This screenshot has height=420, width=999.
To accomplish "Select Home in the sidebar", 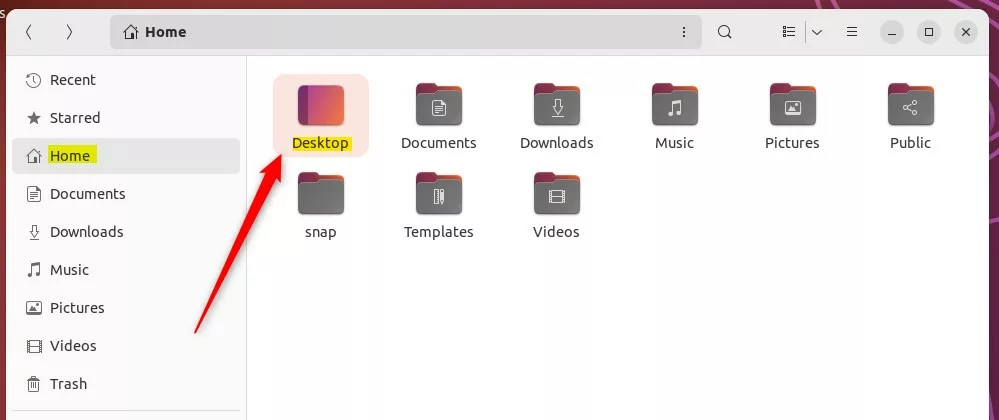I will (x=126, y=156).
